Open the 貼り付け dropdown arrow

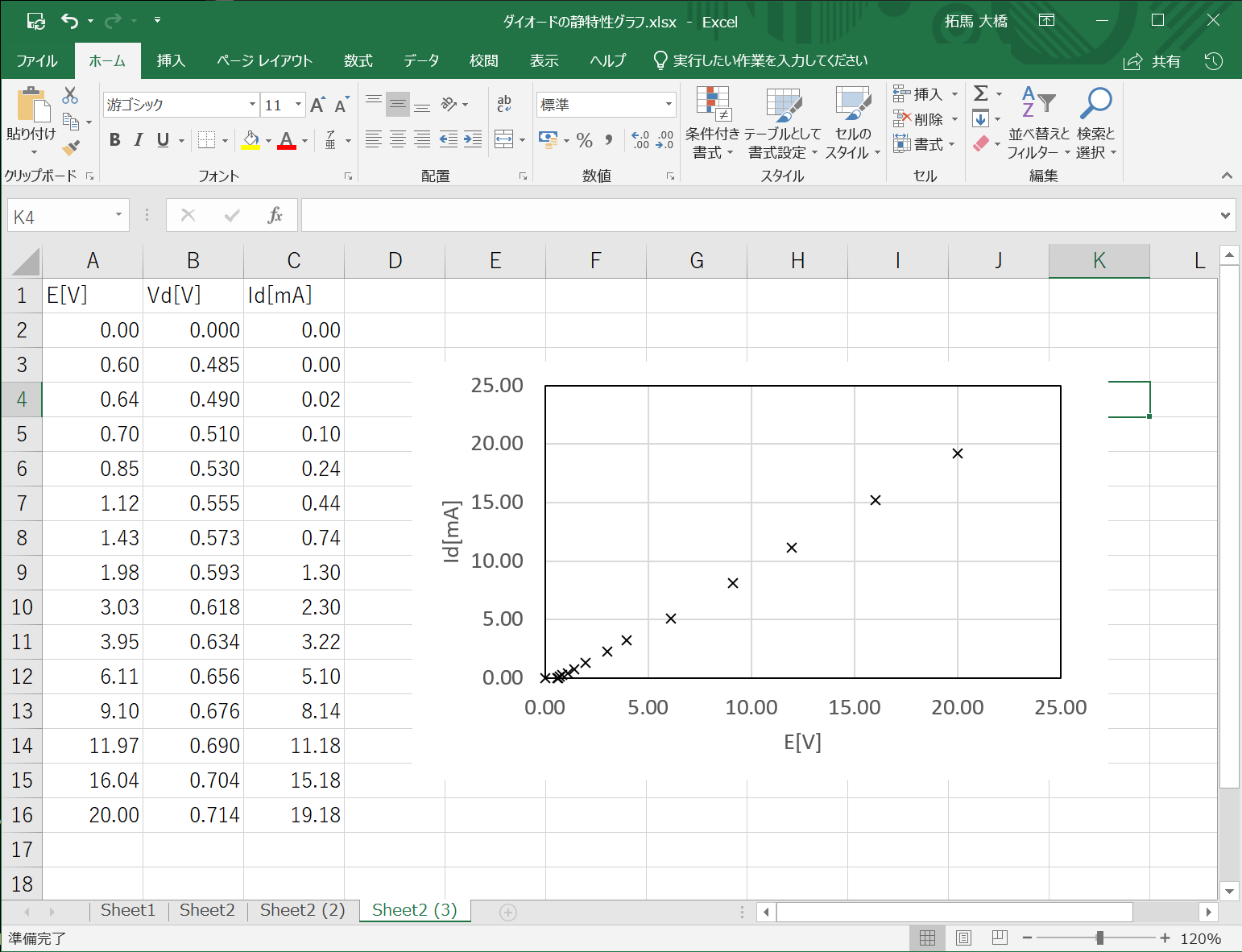34,152
